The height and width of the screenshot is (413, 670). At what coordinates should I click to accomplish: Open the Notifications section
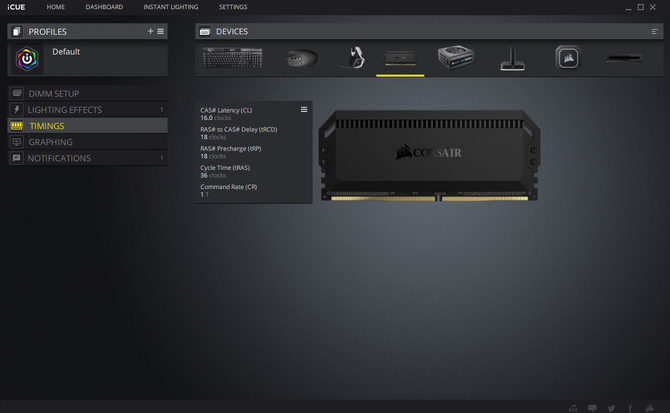coord(88,158)
